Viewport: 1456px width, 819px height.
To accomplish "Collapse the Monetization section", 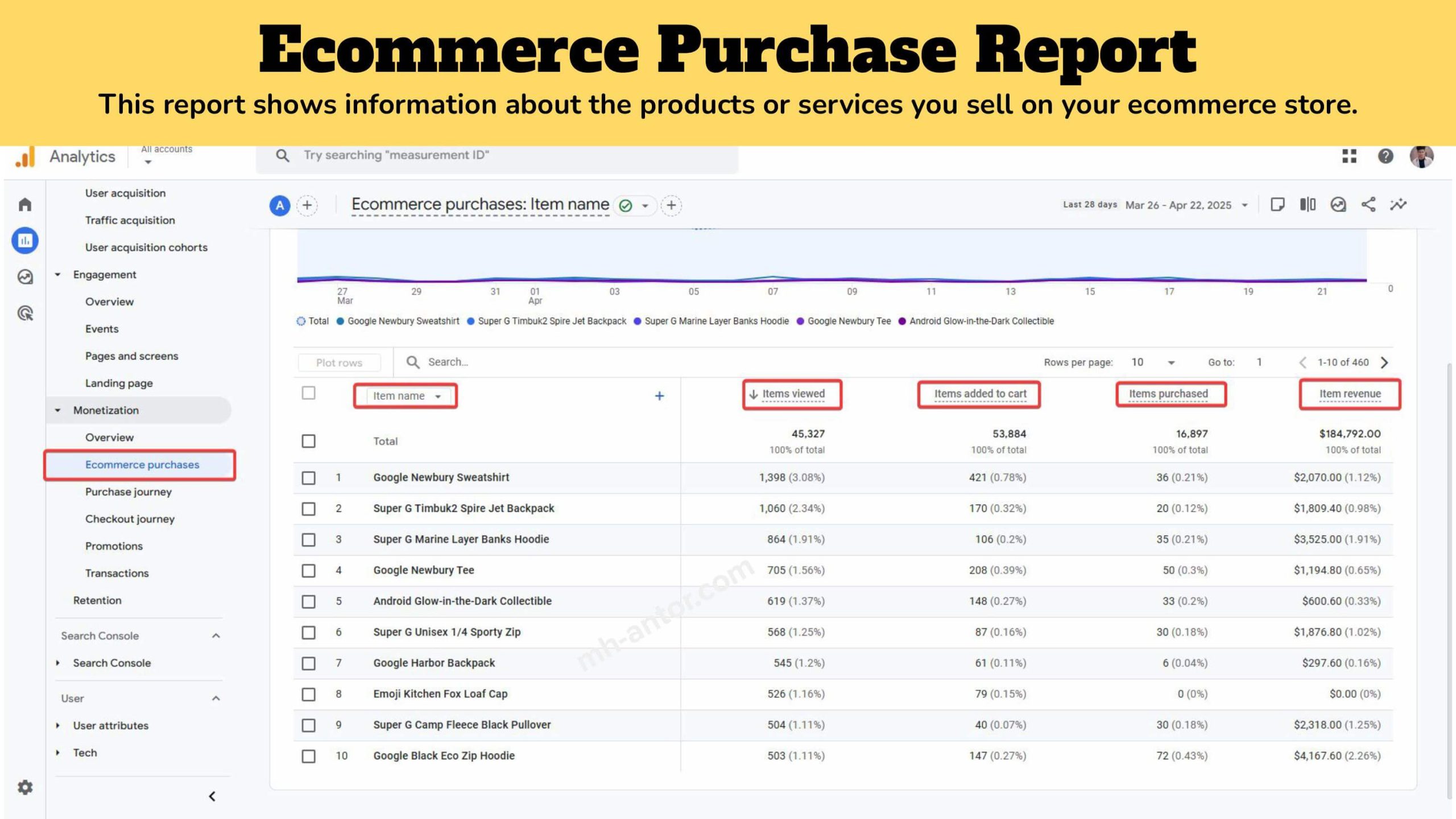I will pyautogui.click(x=57, y=411).
